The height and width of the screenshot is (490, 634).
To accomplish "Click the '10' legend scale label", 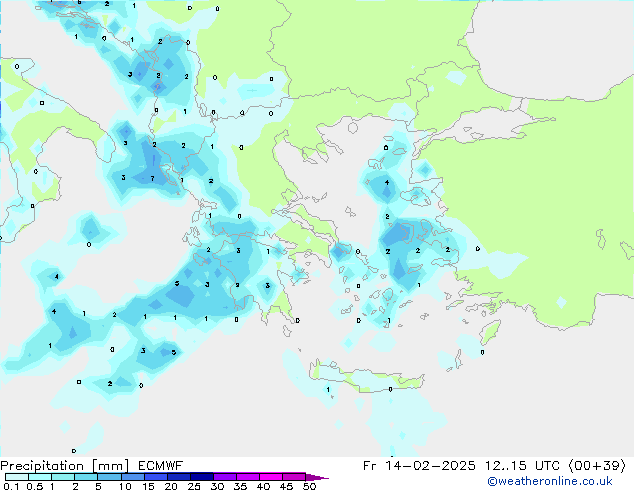I will [125, 486].
